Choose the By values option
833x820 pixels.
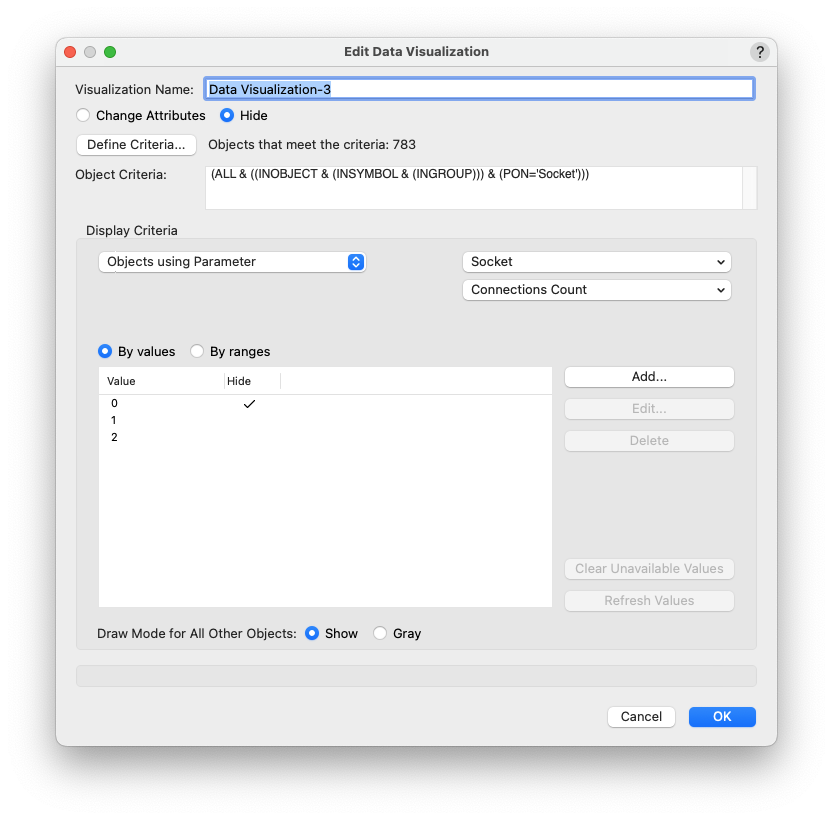(x=105, y=352)
